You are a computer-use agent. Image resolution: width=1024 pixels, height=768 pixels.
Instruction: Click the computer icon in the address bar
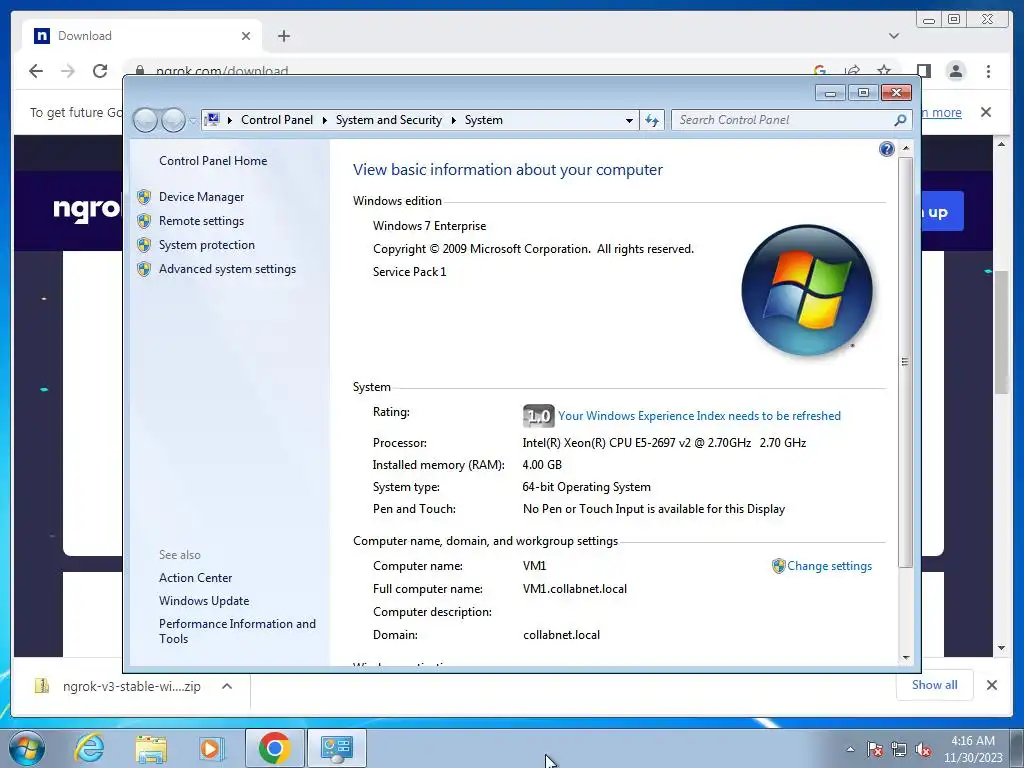coord(212,120)
